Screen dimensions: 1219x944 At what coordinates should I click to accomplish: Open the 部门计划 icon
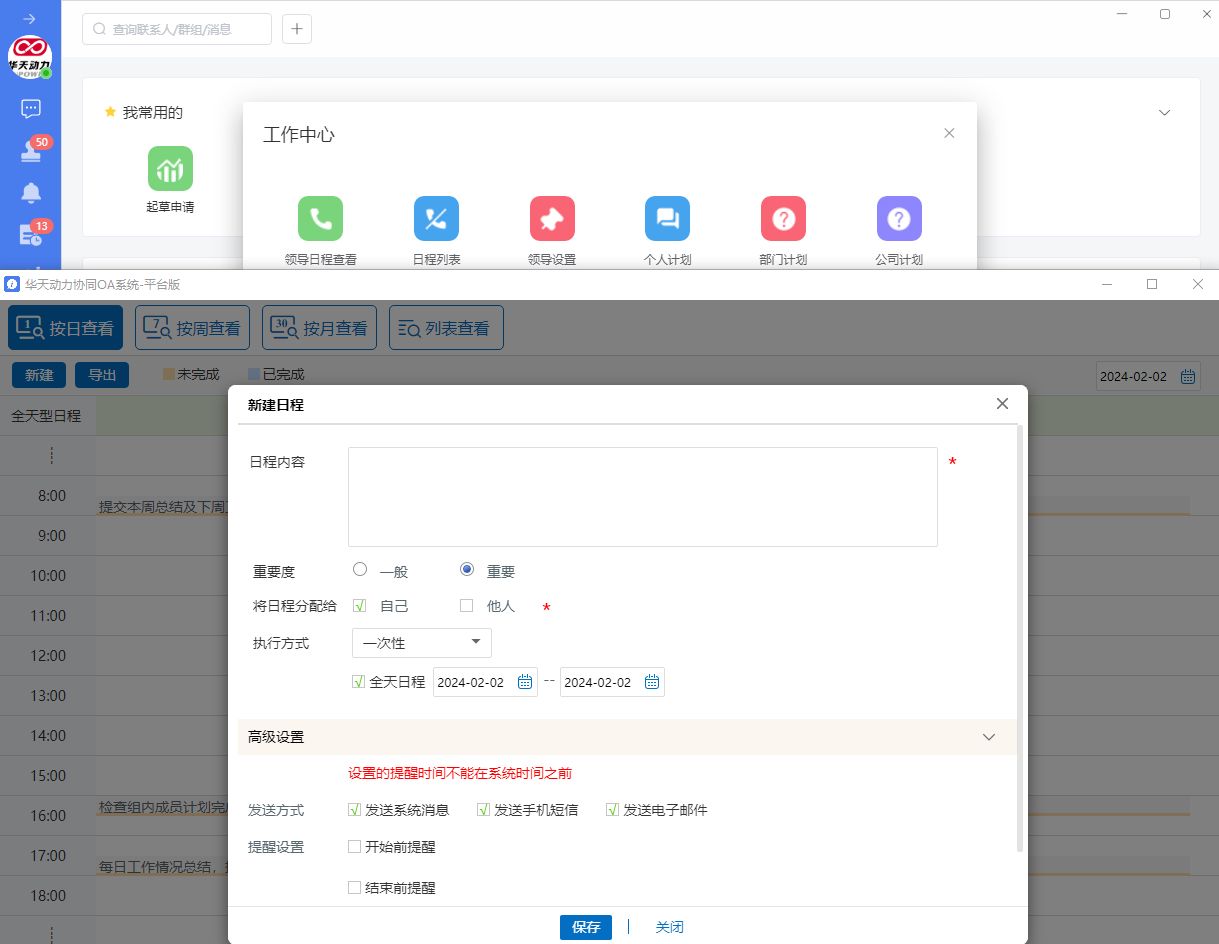783,219
